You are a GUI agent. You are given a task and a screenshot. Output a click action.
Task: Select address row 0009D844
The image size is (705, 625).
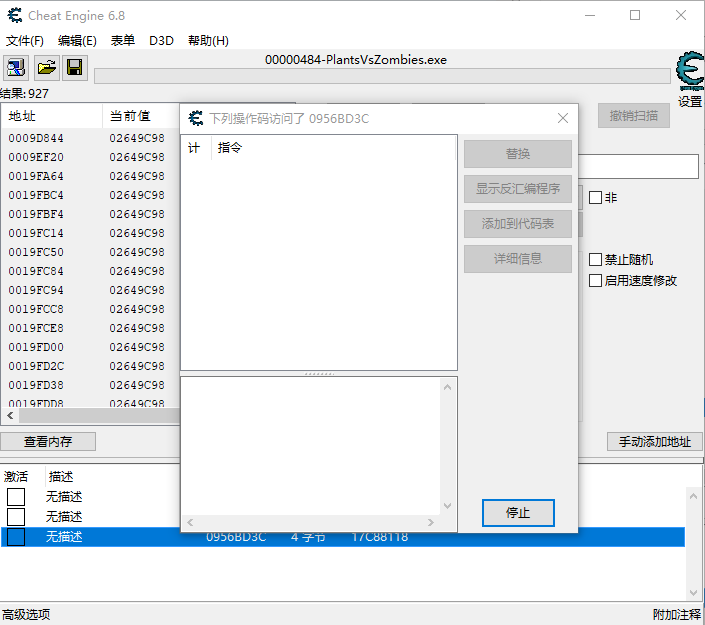(90, 138)
